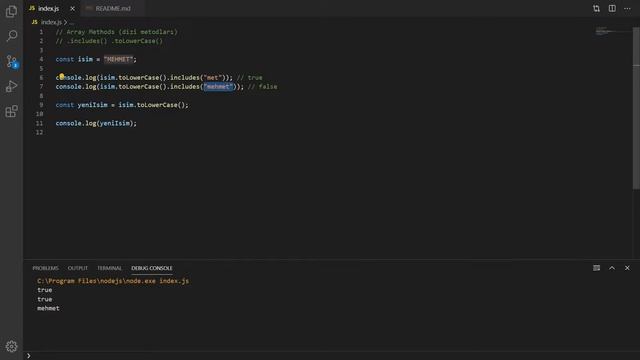Screen dimensions: 640x360
Task: Click the index.js breadcrumb item
Action: 51,22
